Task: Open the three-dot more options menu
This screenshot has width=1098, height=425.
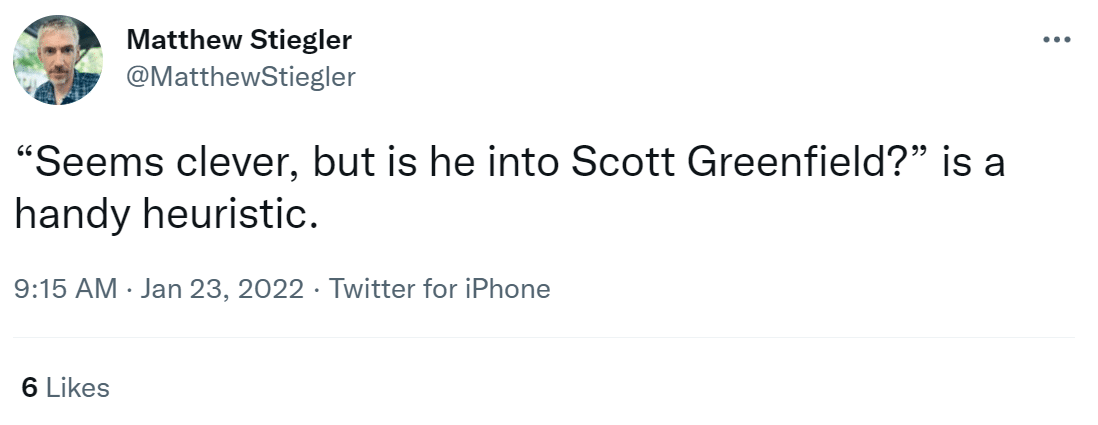Action: [x=1056, y=41]
